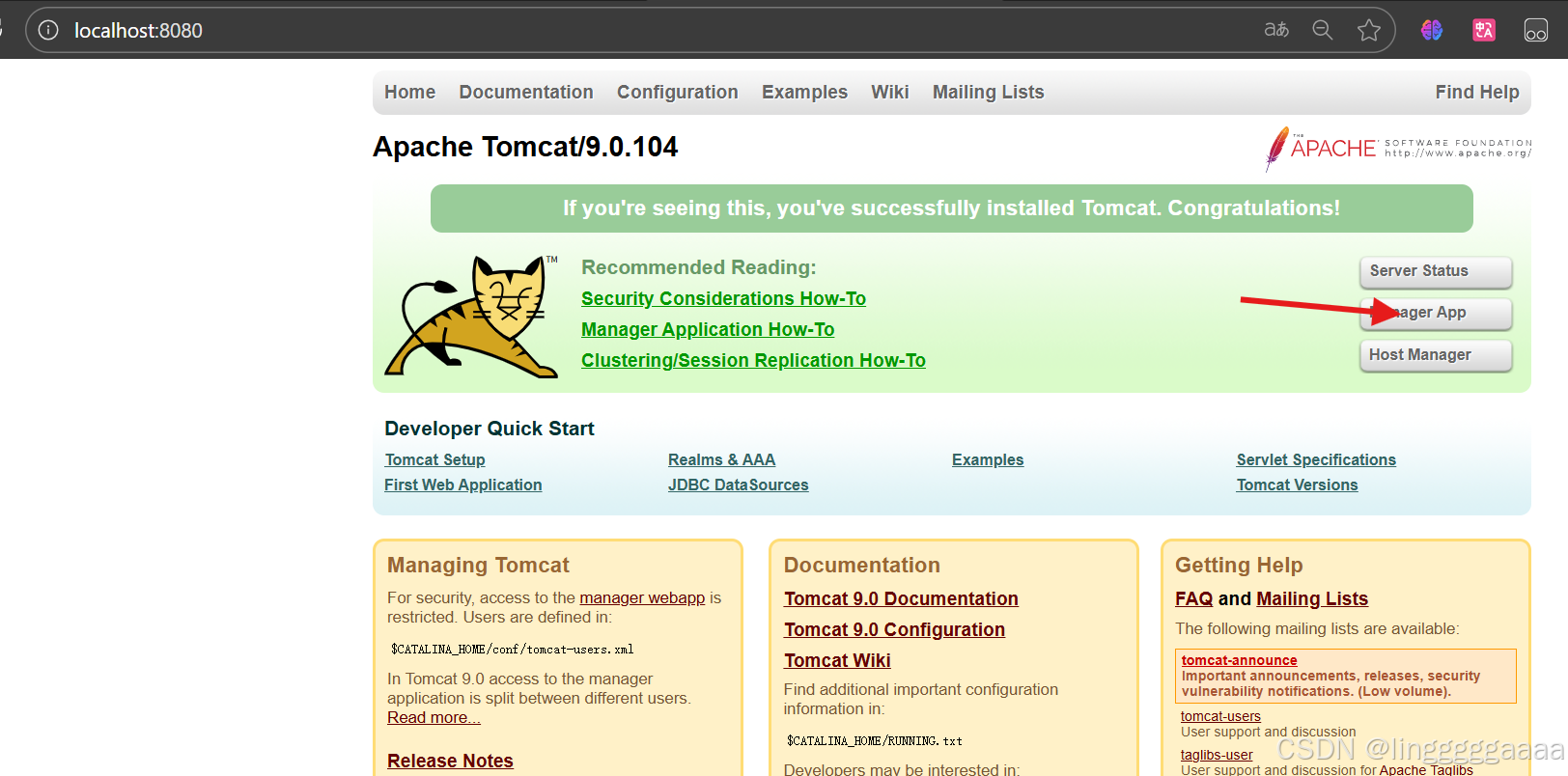Open the tomcat-announce mailing list link
This screenshot has width=1568, height=776.
[1239, 660]
